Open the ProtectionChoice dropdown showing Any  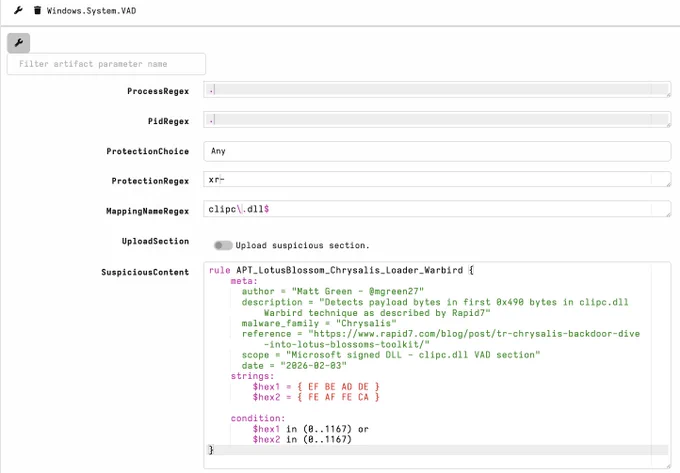point(437,151)
